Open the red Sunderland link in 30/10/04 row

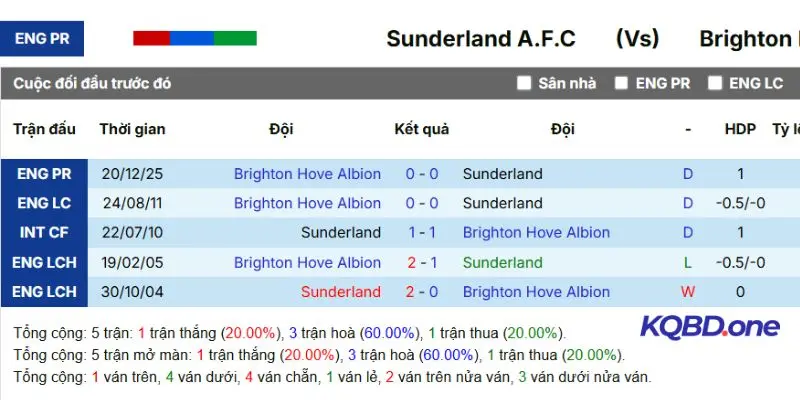click(x=340, y=292)
